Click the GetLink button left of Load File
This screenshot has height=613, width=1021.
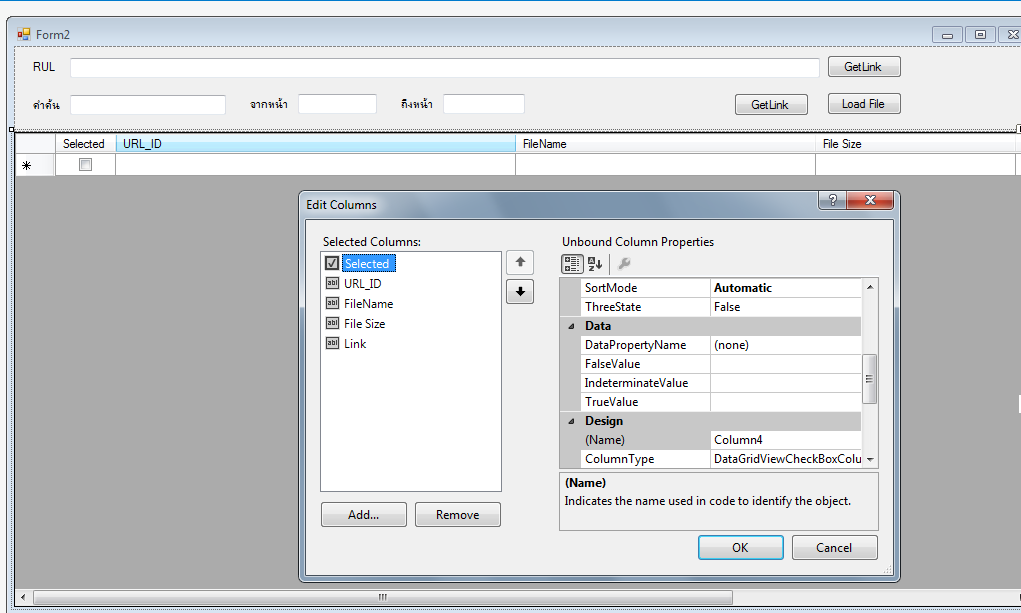pyautogui.click(x=771, y=104)
